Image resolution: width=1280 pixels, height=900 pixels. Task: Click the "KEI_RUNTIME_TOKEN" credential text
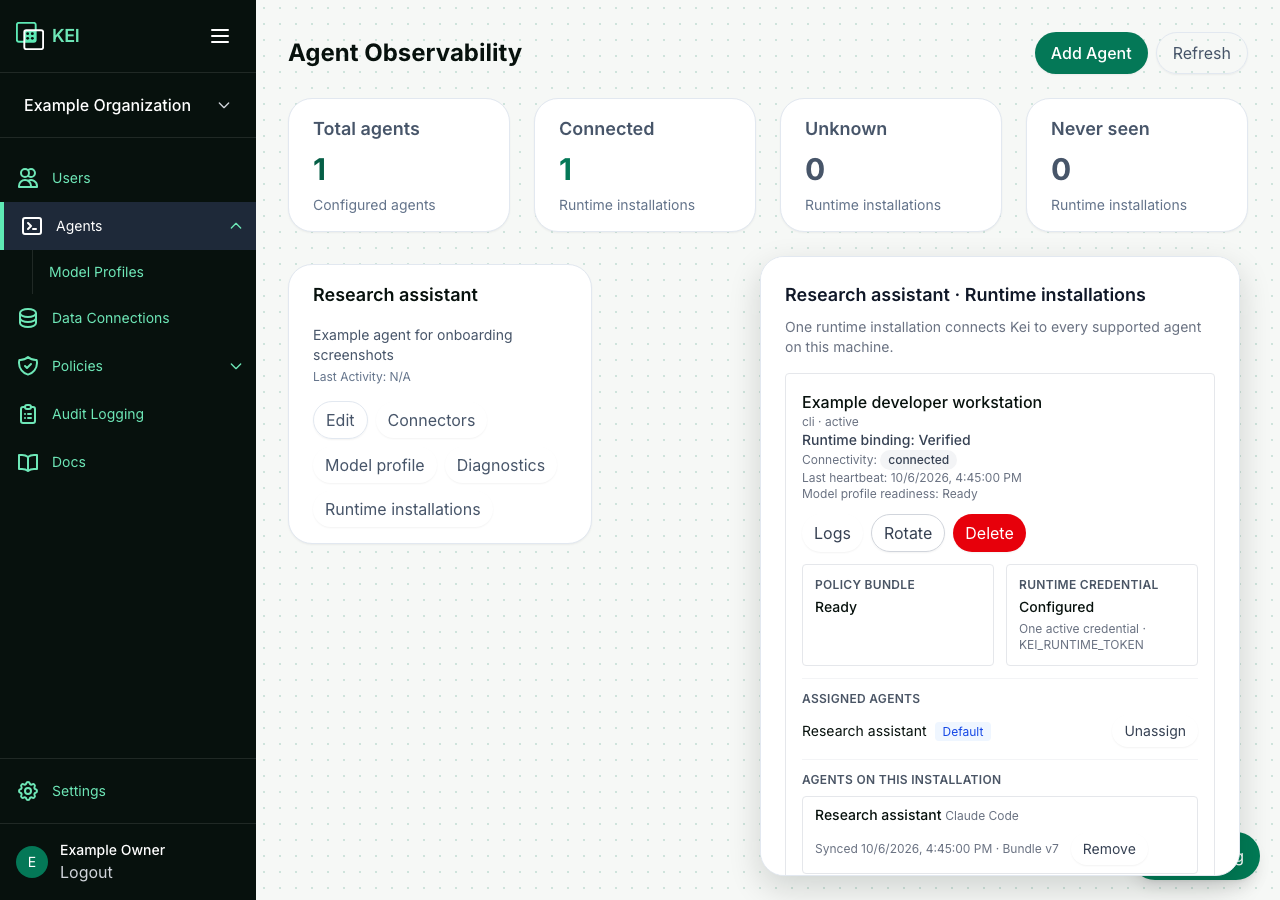(x=1081, y=645)
